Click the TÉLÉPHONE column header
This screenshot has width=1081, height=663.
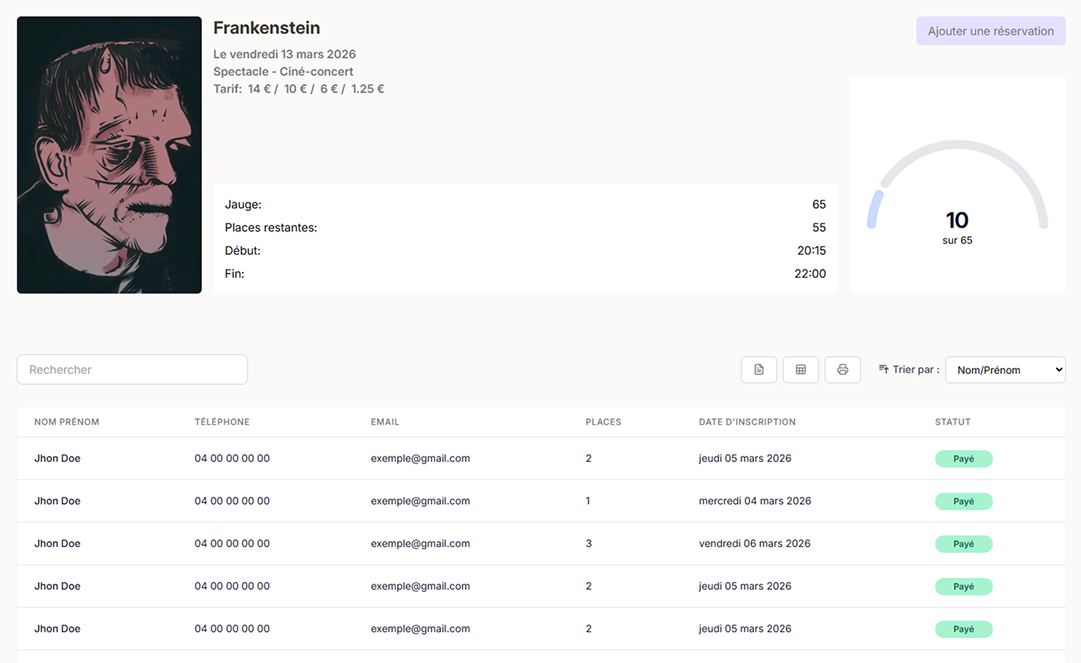click(222, 422)
